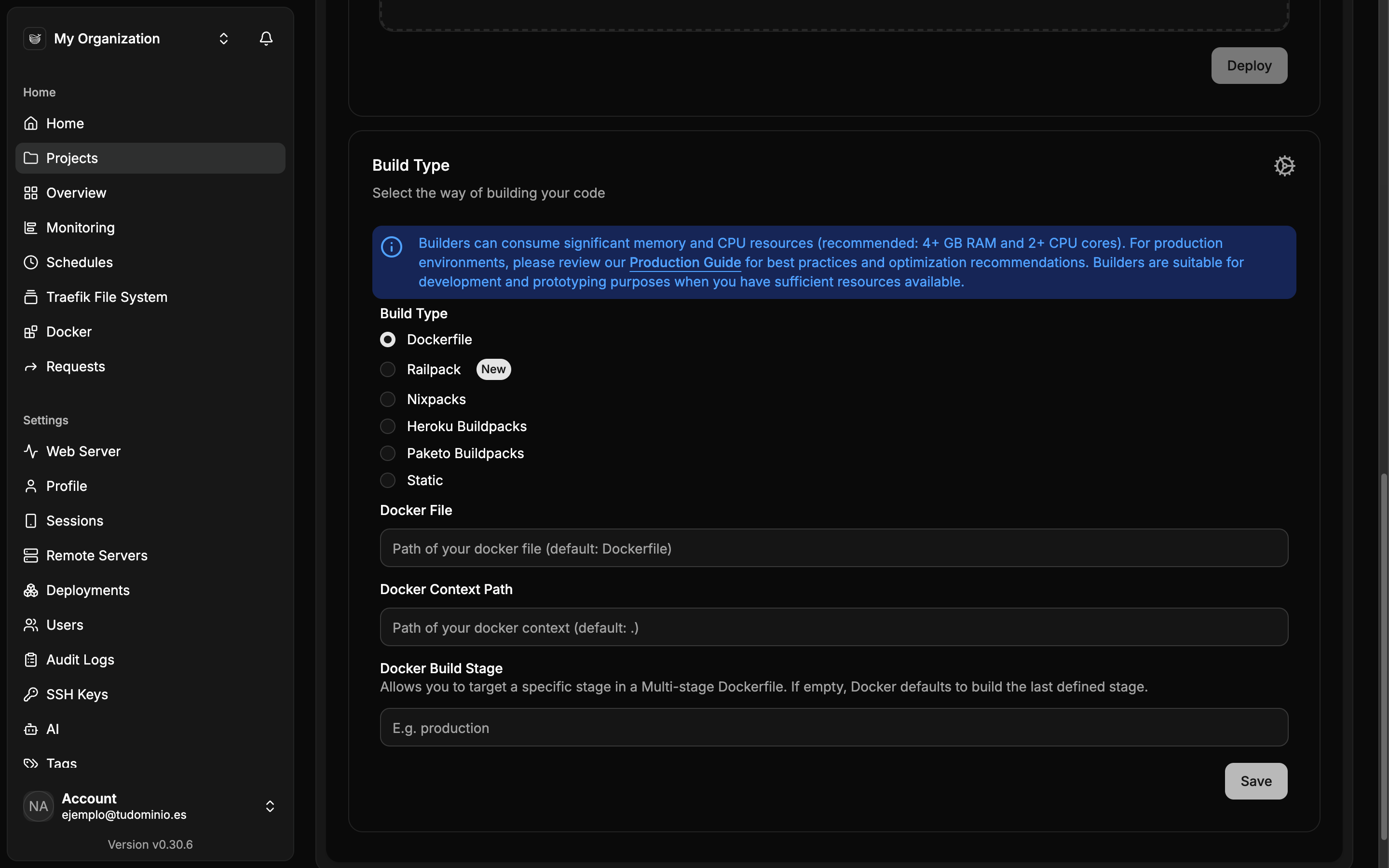Save the build type settings
1389x868 pixels.
click(1256, 781)
